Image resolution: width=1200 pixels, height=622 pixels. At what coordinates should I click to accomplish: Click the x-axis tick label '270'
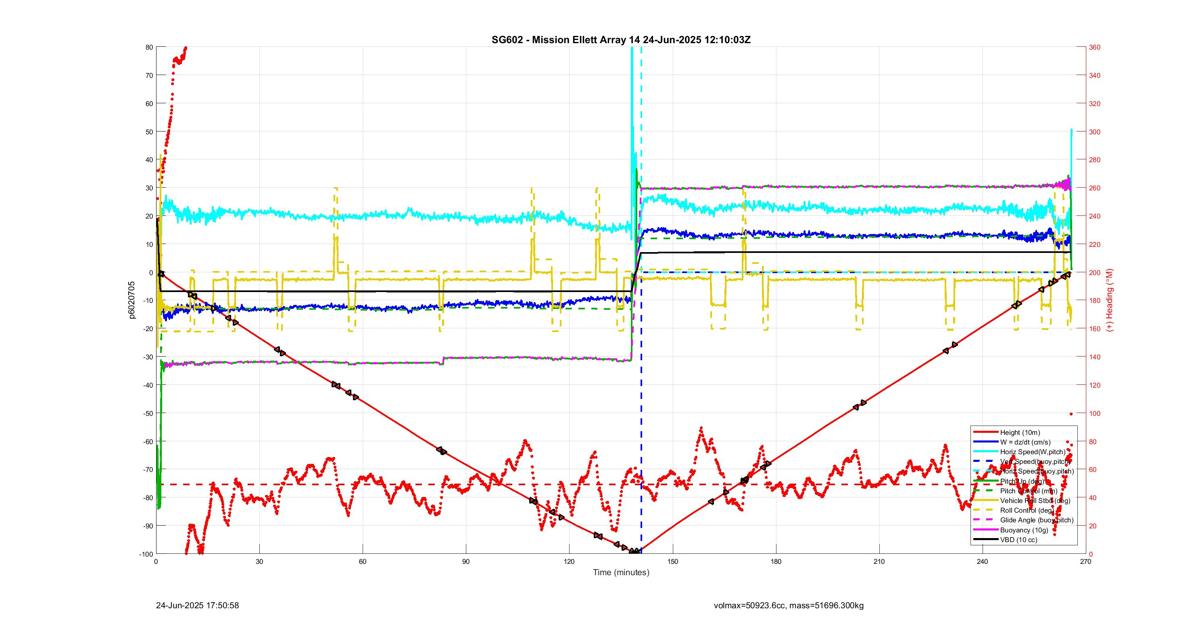point(1085,562)
